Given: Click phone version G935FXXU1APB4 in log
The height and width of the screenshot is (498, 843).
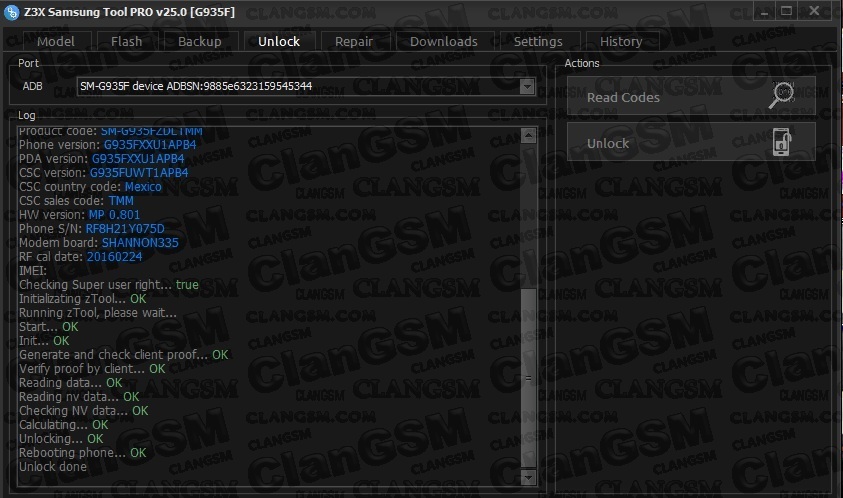Looking at the screenshot, I should point(149,145).
